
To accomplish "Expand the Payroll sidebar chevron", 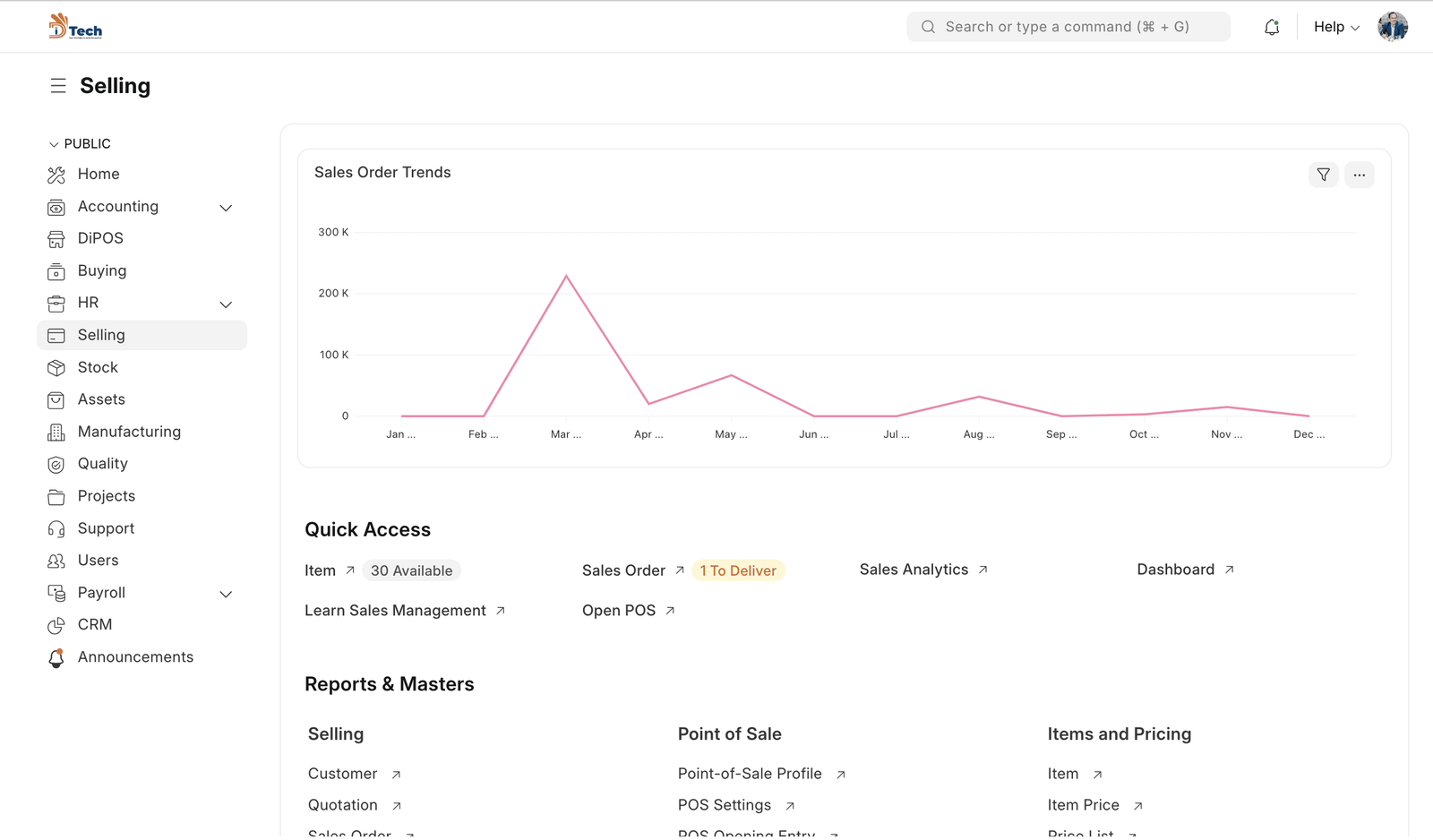I will point(226,594).
